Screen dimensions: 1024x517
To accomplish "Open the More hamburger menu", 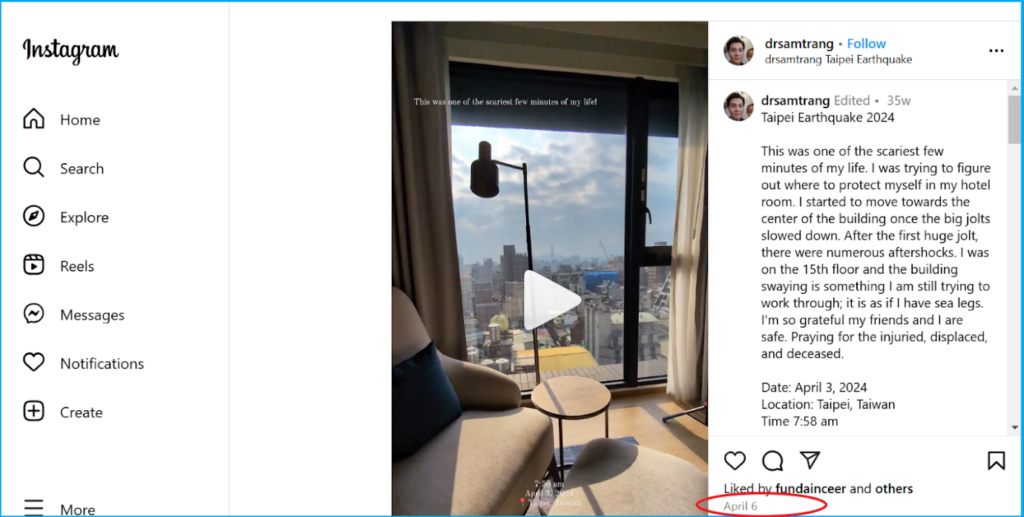I will (x=33, y=507).
